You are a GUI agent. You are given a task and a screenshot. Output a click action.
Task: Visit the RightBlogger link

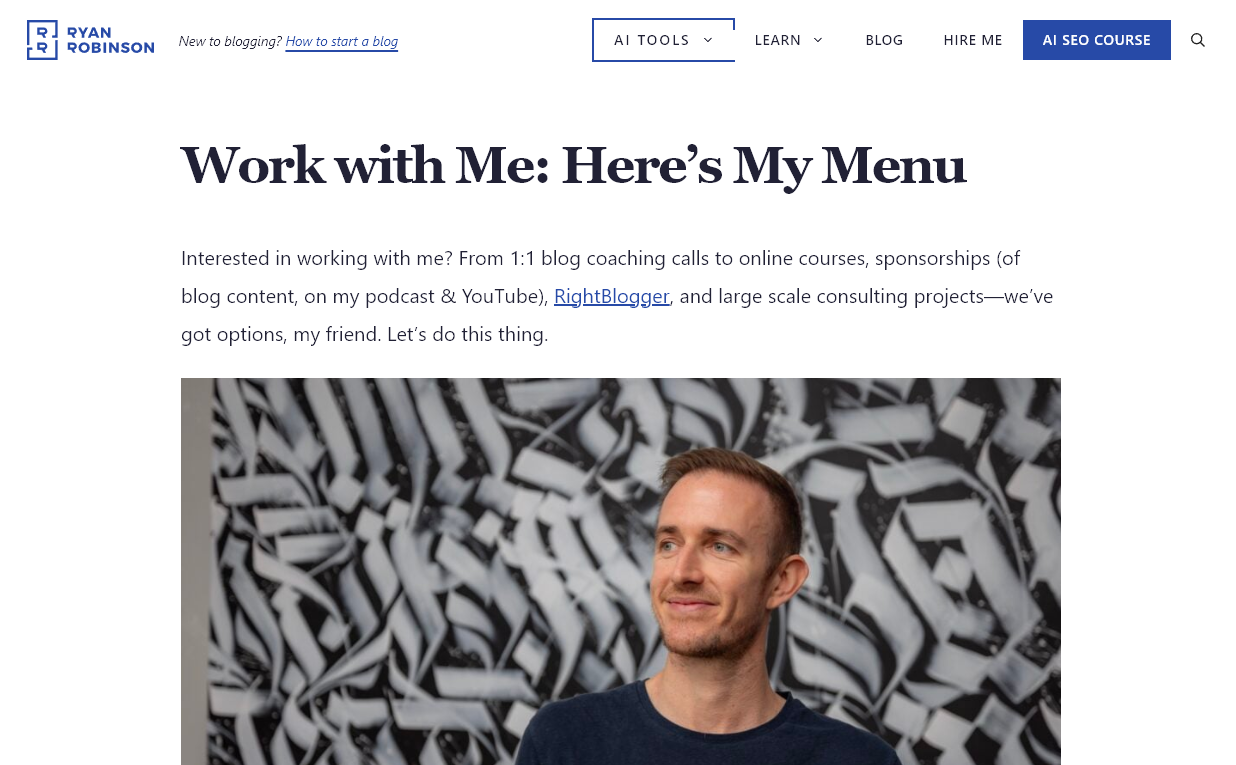pos(612,296)
